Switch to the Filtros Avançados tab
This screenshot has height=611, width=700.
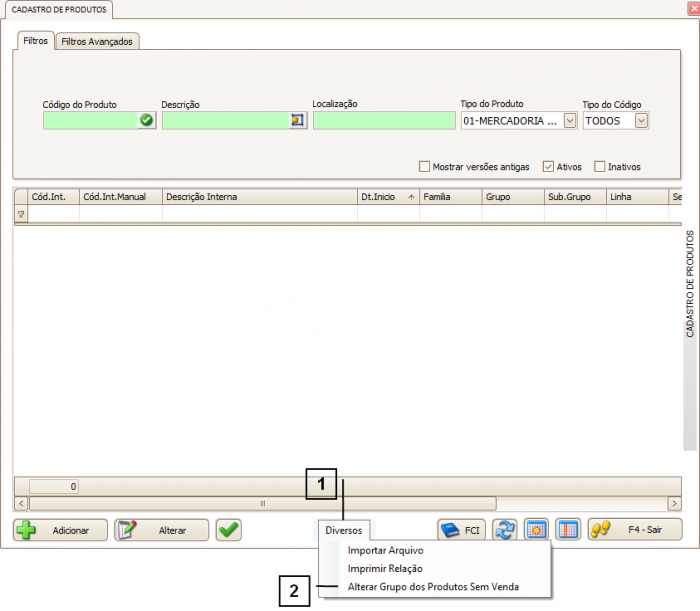(97, 41)
